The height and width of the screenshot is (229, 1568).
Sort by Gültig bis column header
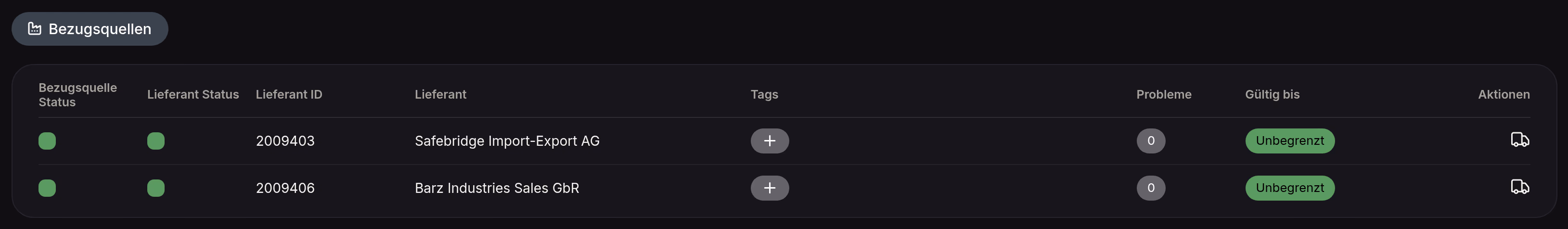click(x=1272, y=94)
